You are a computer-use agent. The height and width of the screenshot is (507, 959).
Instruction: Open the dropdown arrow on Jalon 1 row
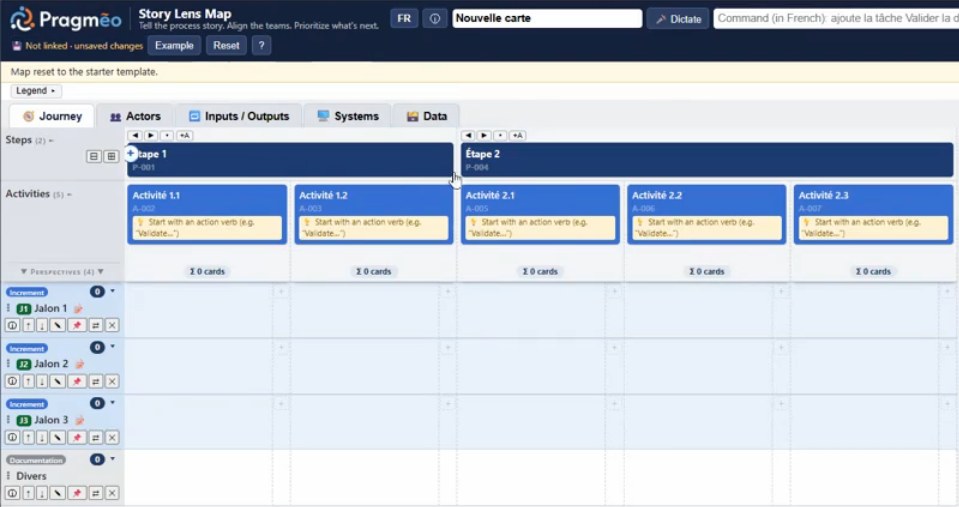[x=113, y=291]
